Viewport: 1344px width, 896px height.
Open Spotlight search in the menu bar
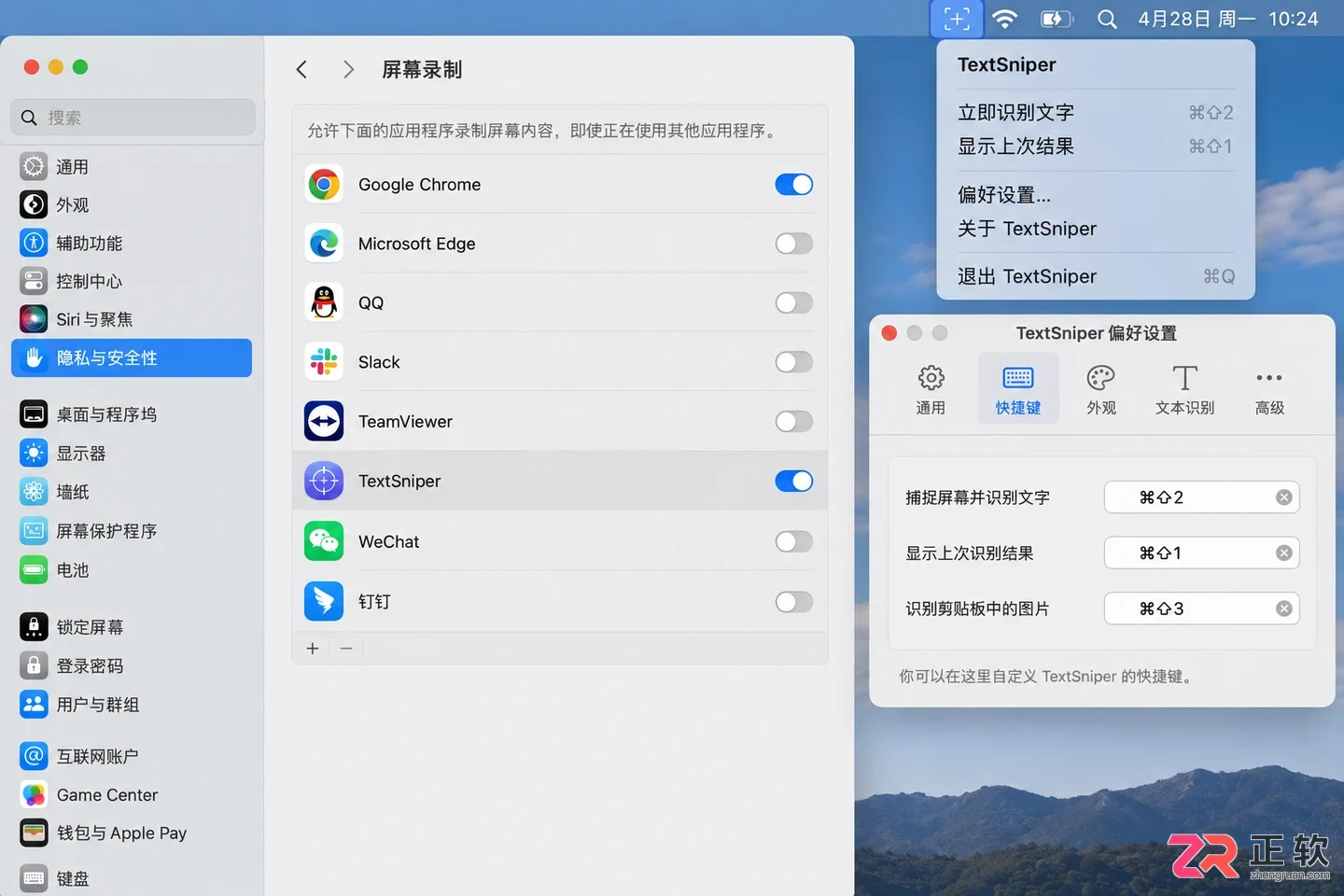coord(1107,19)
